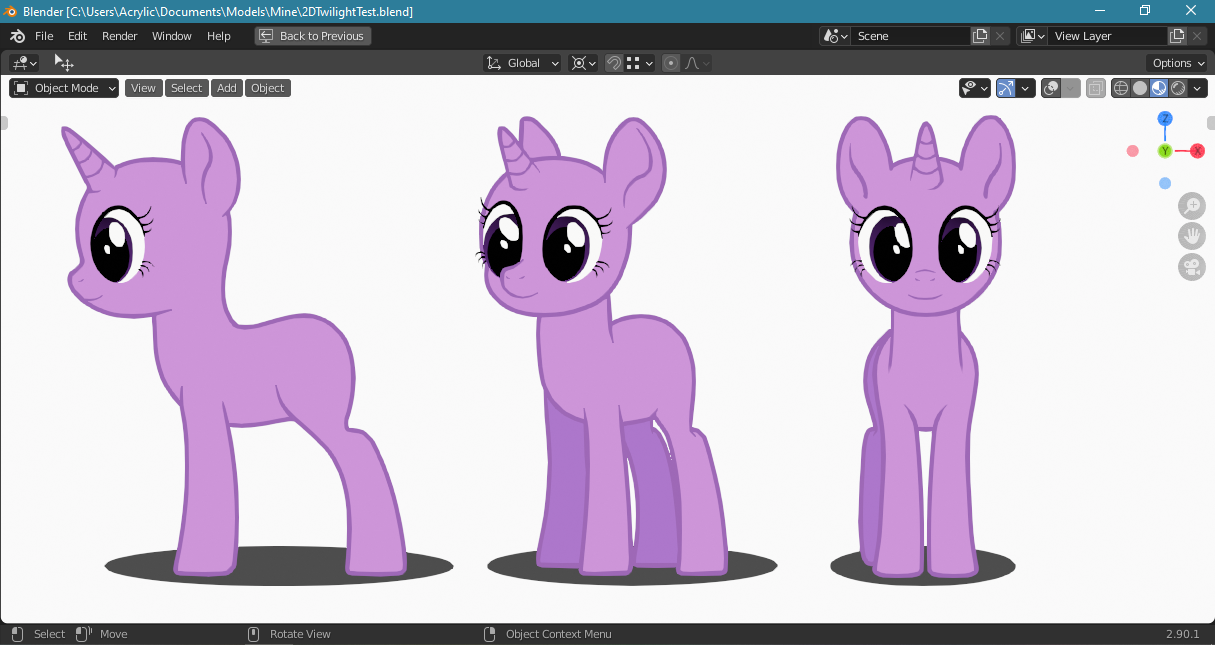Remove the view layer X button
The width and height of the screenshot is (1215, 645).
click(x=1197, y=36)
